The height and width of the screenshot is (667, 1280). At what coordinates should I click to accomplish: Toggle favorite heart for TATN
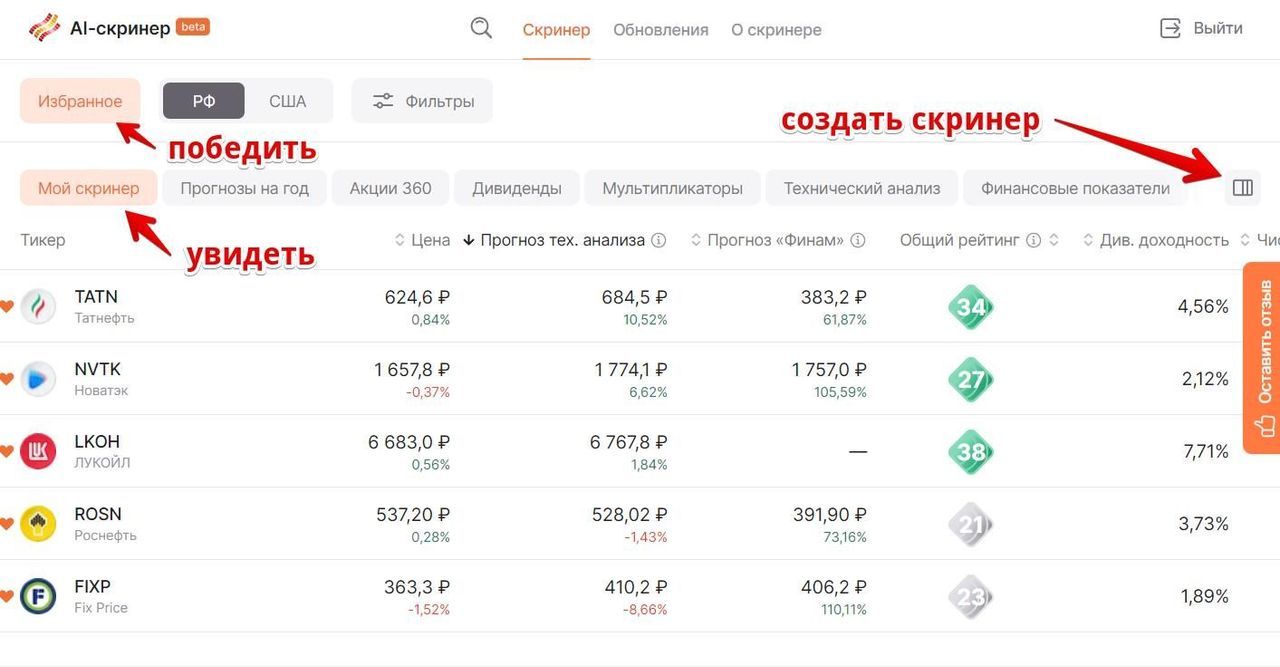pyautogui.click(x=6, y=306)
